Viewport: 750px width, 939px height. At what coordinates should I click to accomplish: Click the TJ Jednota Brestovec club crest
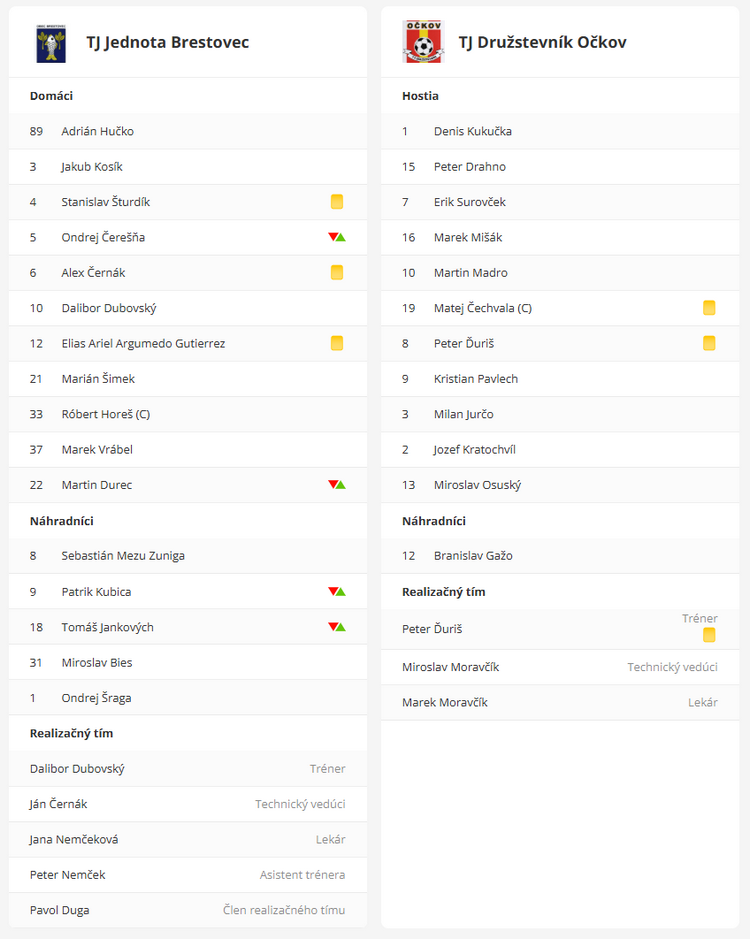tap(51, 43)
